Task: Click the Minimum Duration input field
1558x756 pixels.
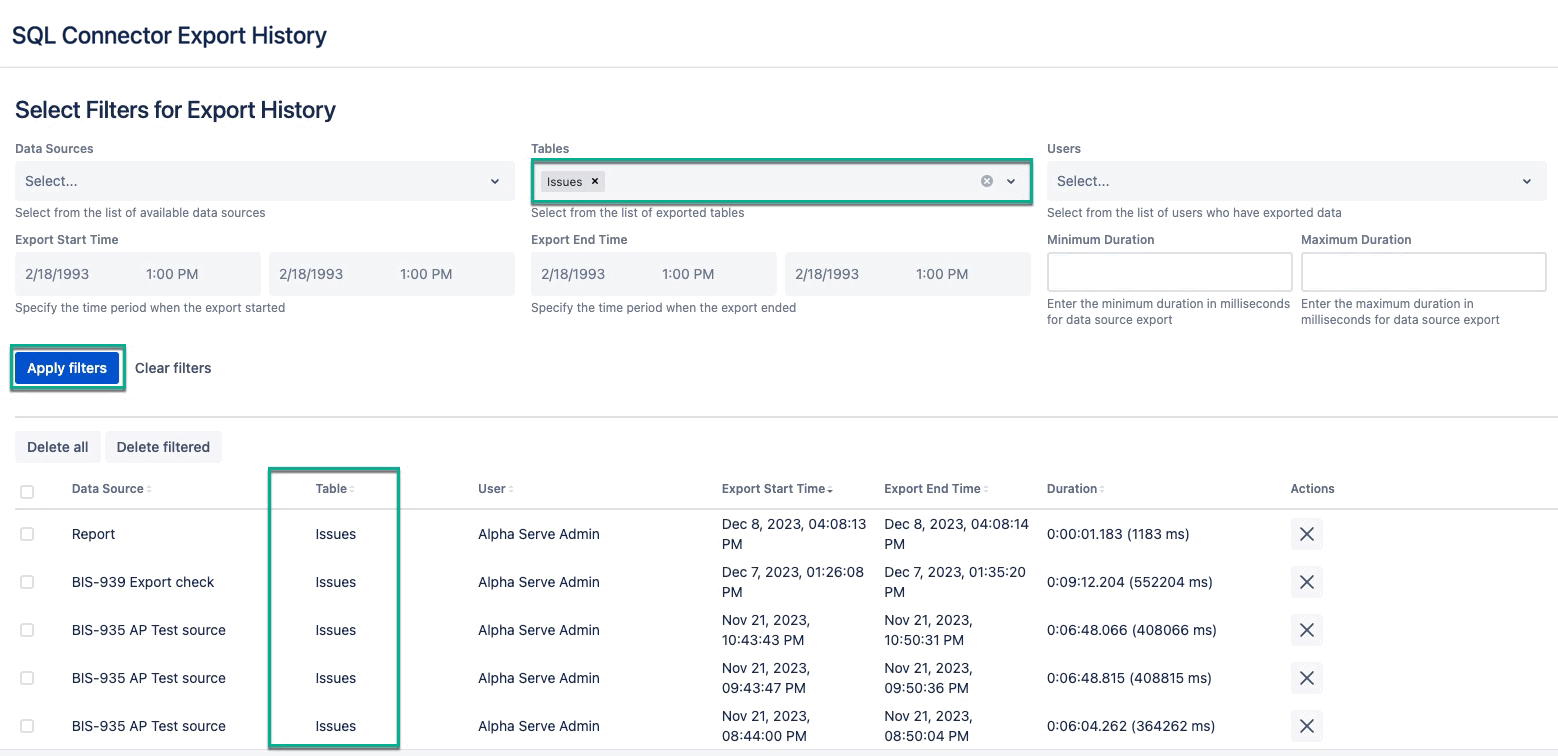Action: pos(1168,271)
